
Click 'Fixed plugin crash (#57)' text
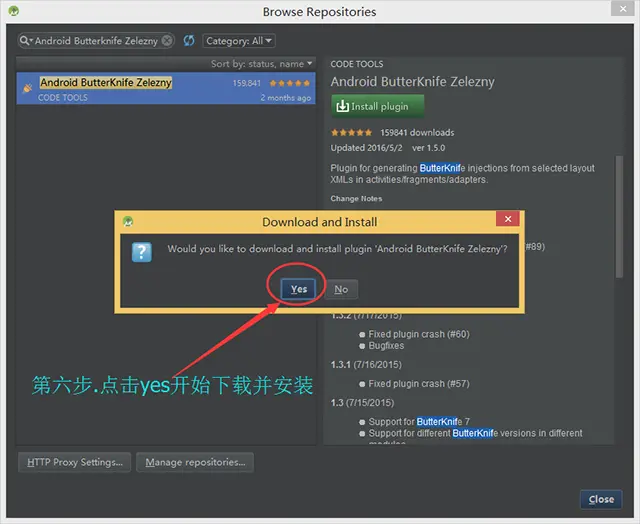tap(419, 384)
